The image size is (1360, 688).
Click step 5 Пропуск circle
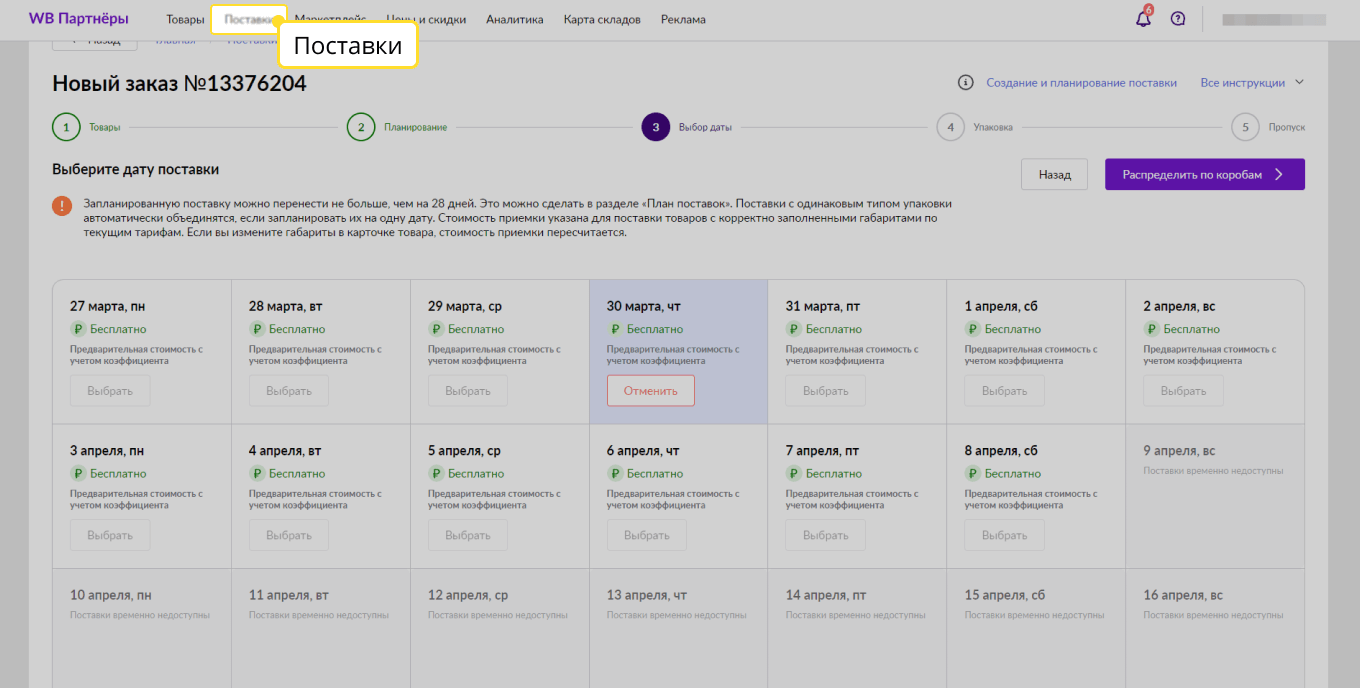tap(1245, 127)
